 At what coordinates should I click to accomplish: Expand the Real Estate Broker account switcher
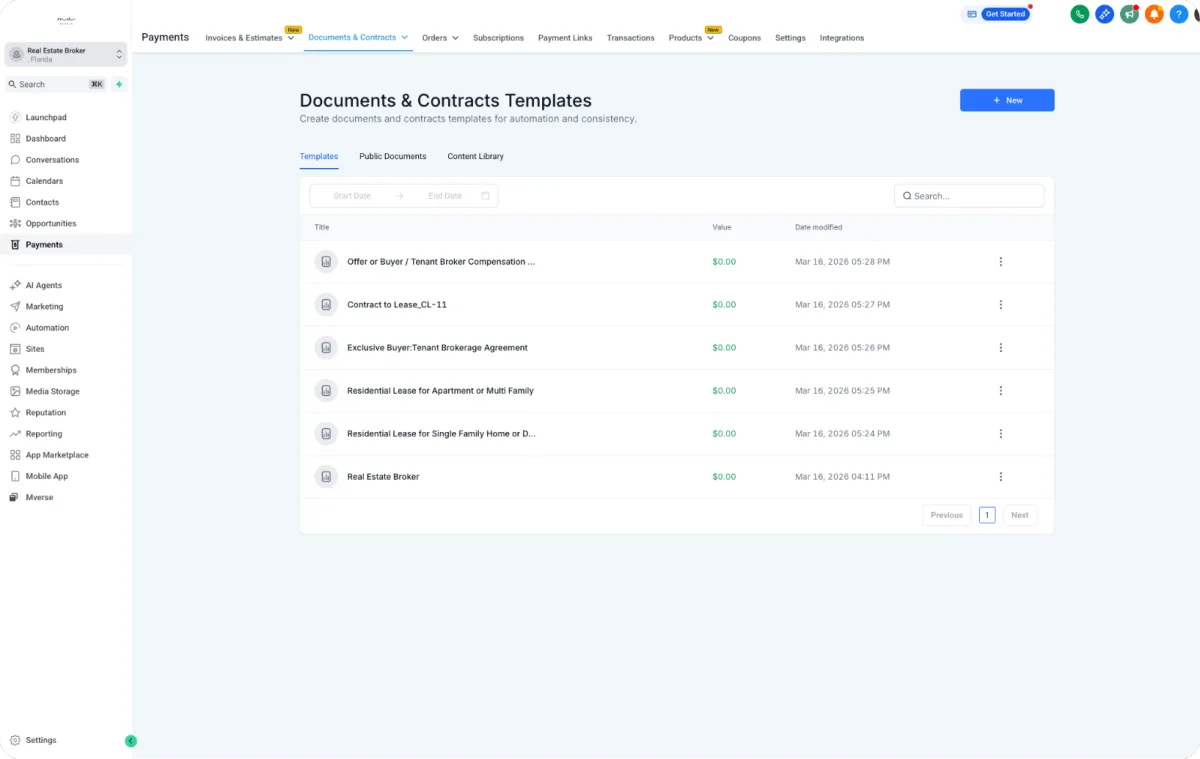pos(66,54)
